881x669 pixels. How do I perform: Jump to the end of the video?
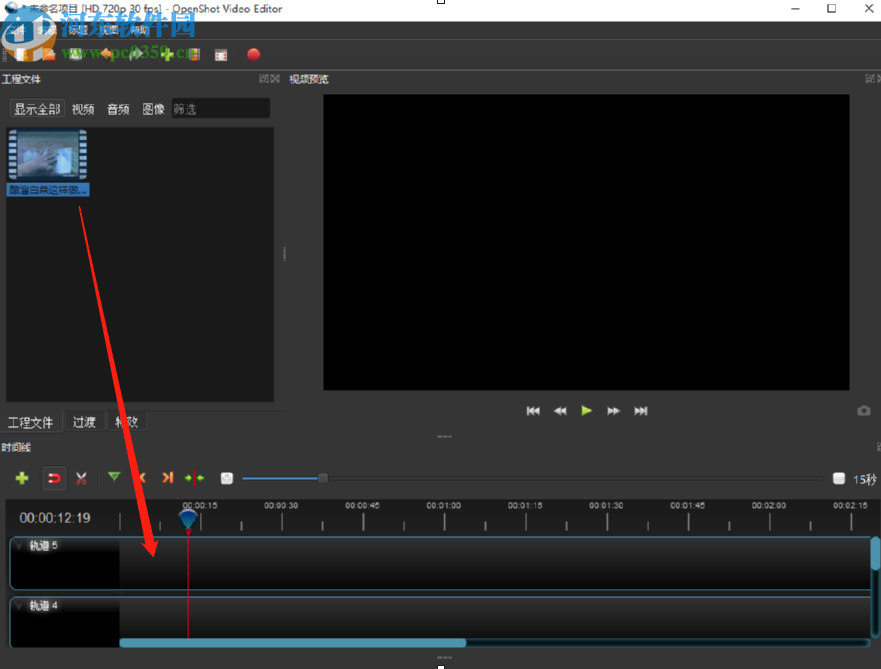pos(641,411)
